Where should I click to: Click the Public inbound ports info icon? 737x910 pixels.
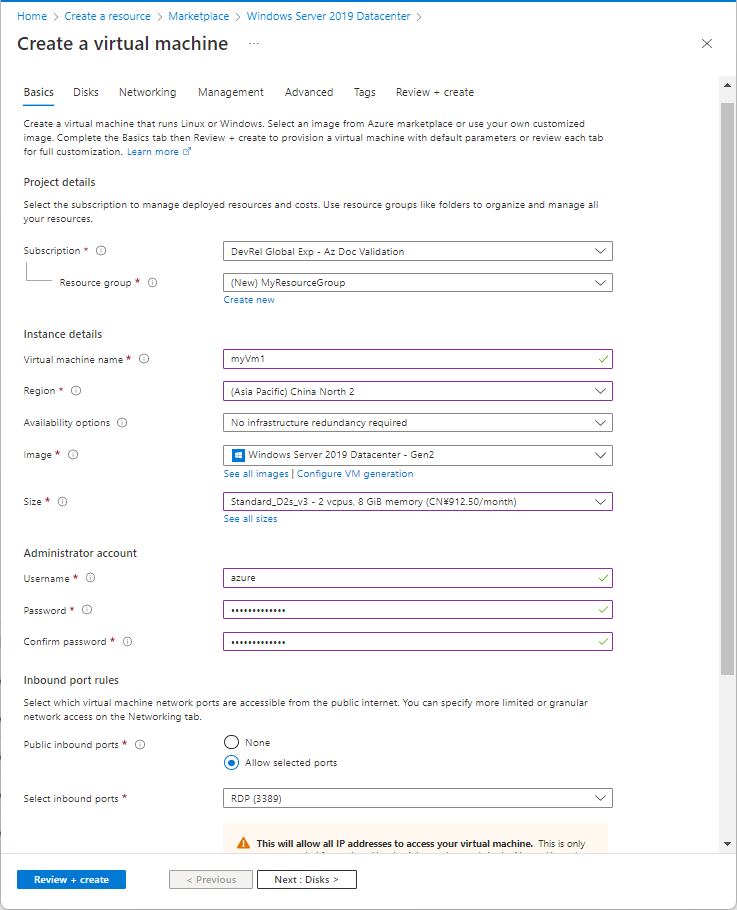point(140,745)
